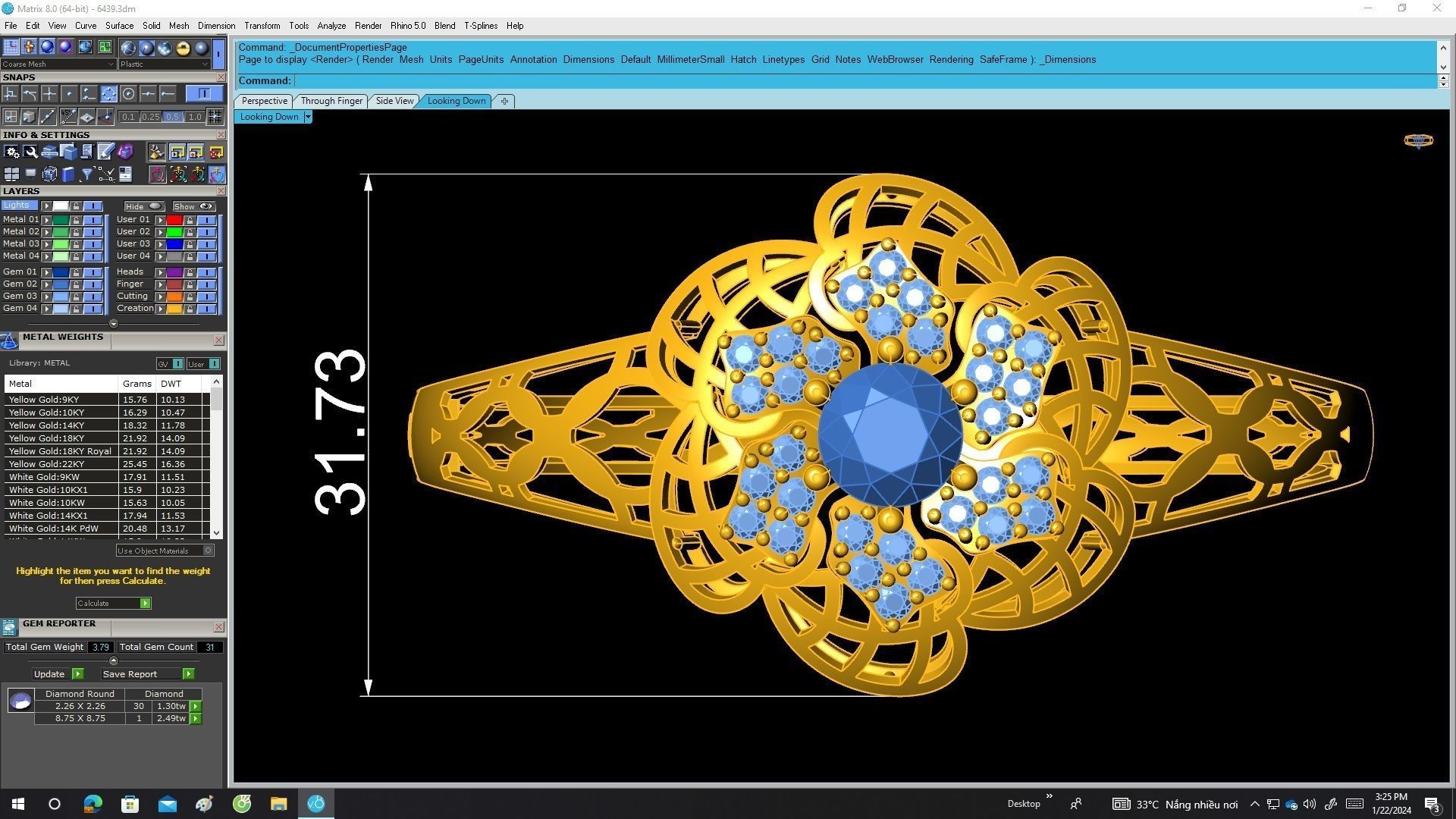Viewport: 1456px width, 819px height.
Task: Click the red color swatch of User 01
Action: [174, 220]
